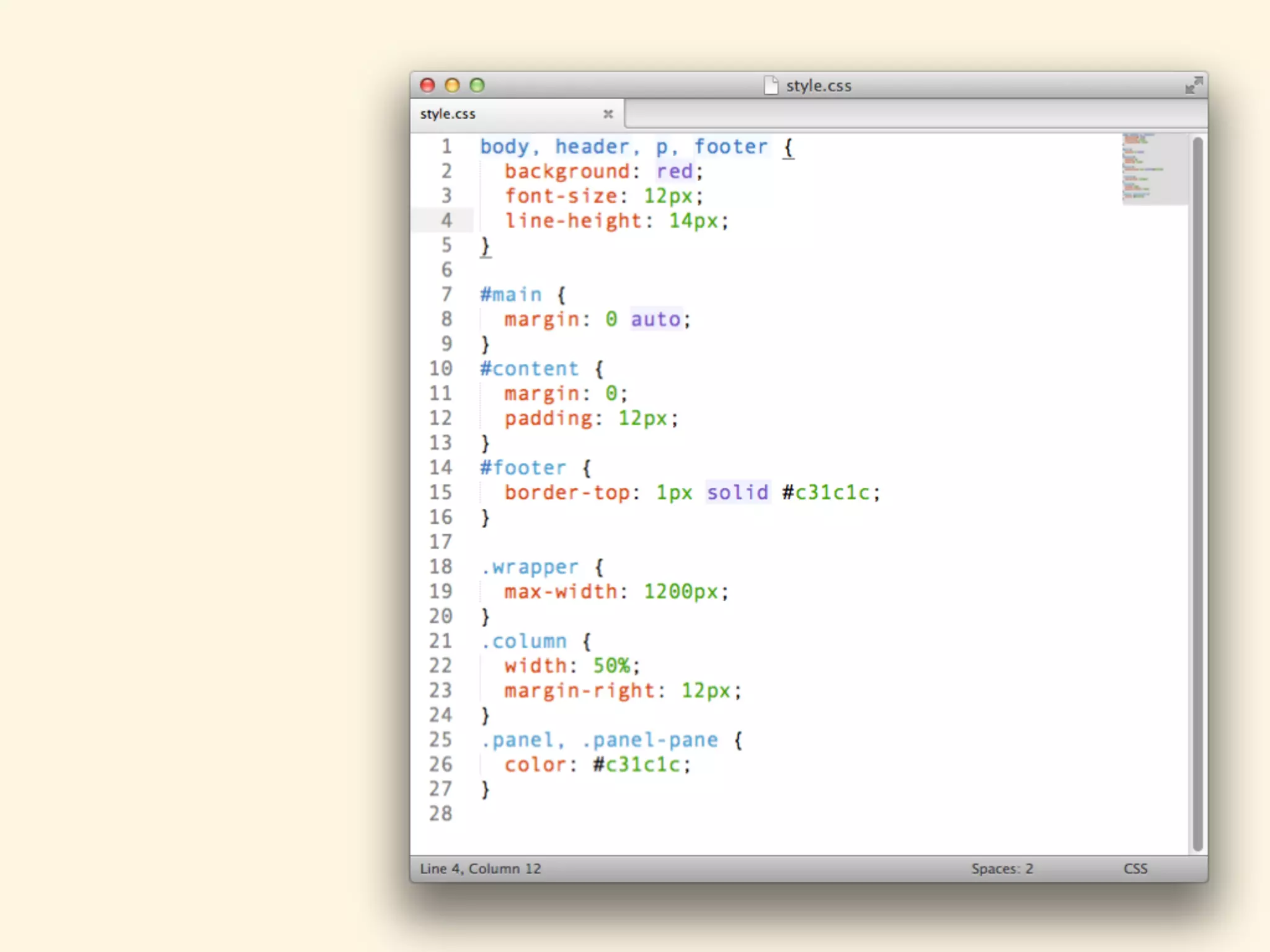Click the fullscreen arrows icon in the title bar
The image size is (1270, 952).
1194,85
